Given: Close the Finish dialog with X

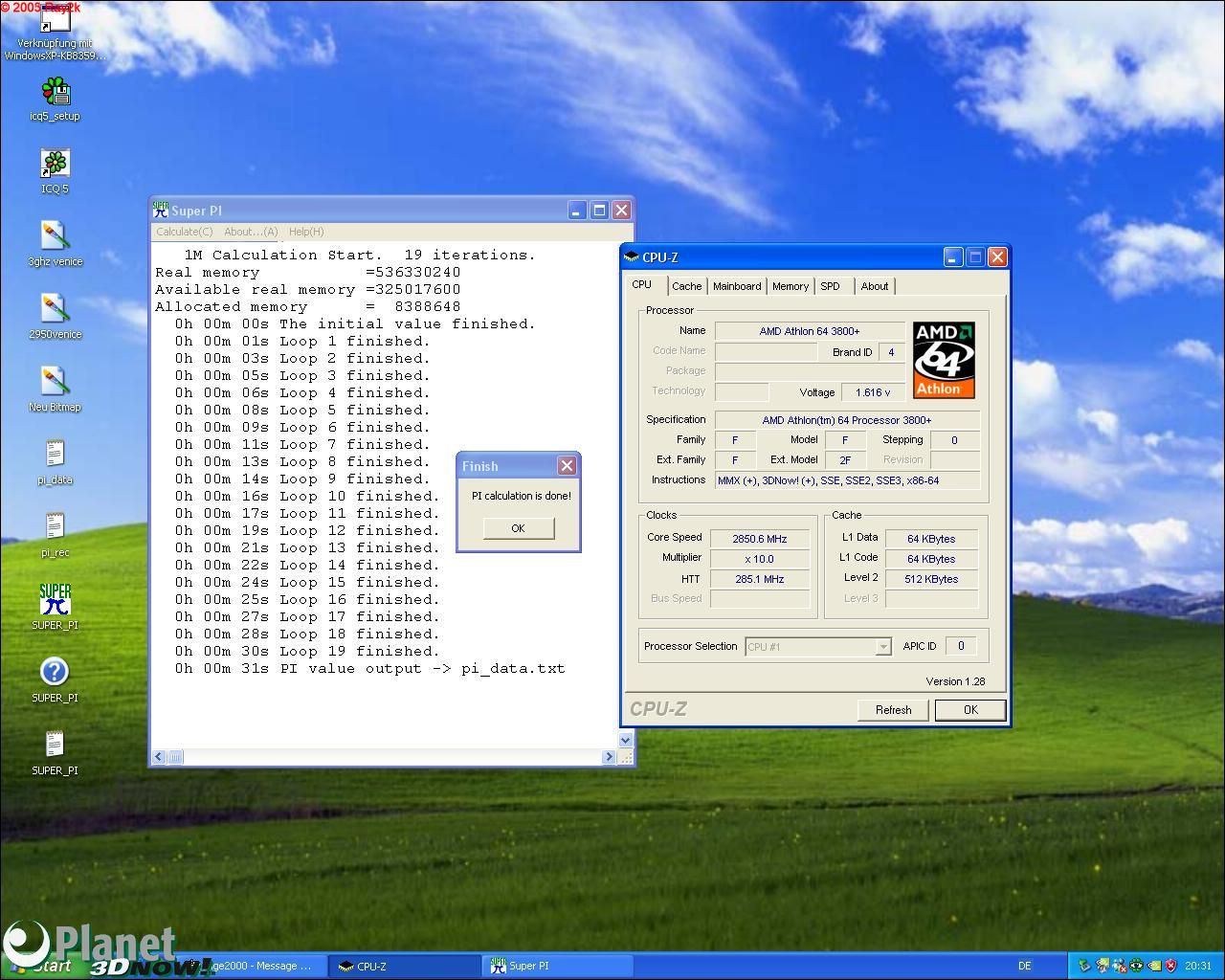Looking at the screenshot, I should coord(567,466).
